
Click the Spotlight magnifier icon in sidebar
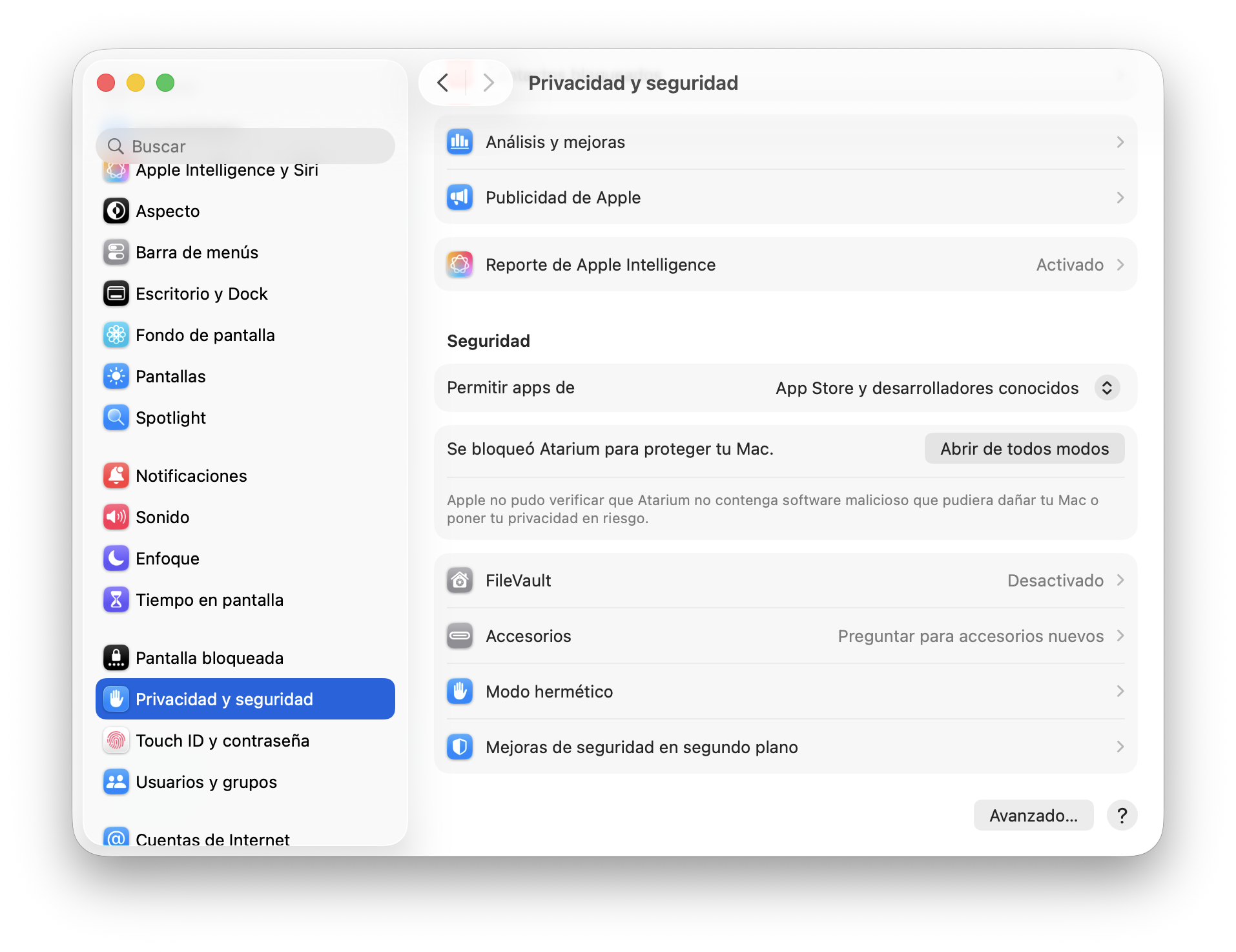pos(116,418)
